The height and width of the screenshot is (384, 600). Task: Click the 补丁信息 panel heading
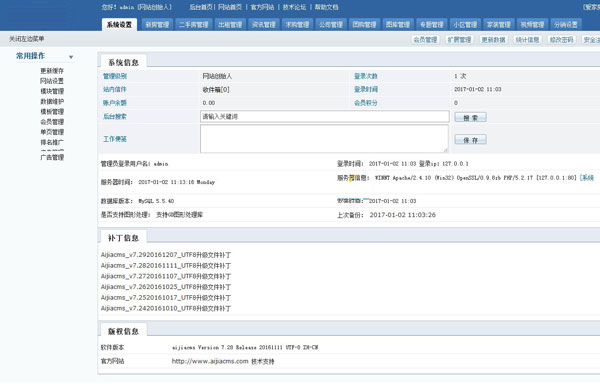pyautogui.click(x=123, y=238)
